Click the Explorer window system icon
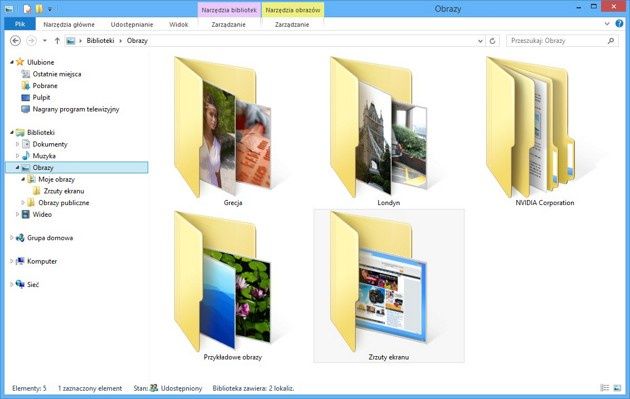 9,8
